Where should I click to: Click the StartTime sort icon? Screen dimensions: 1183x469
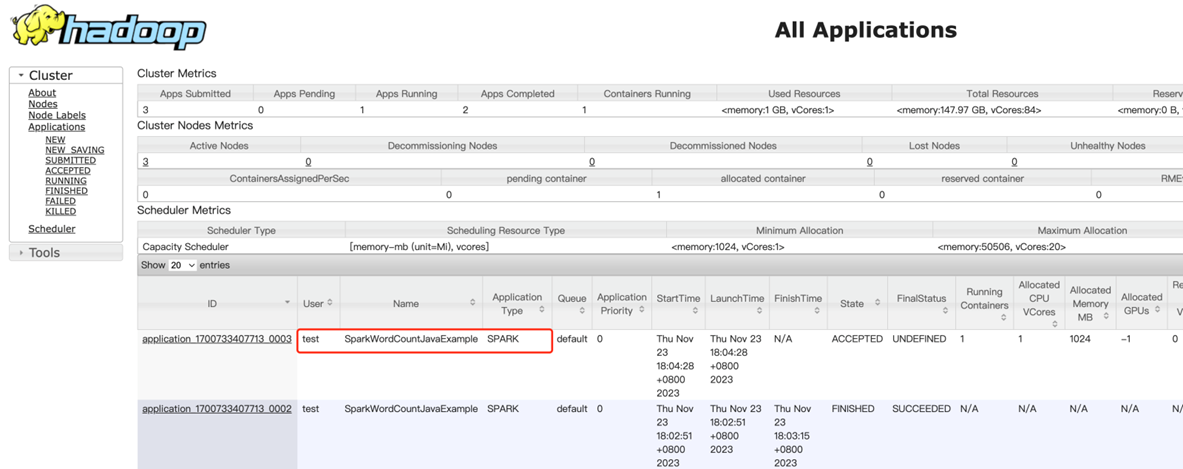[695, 311]
